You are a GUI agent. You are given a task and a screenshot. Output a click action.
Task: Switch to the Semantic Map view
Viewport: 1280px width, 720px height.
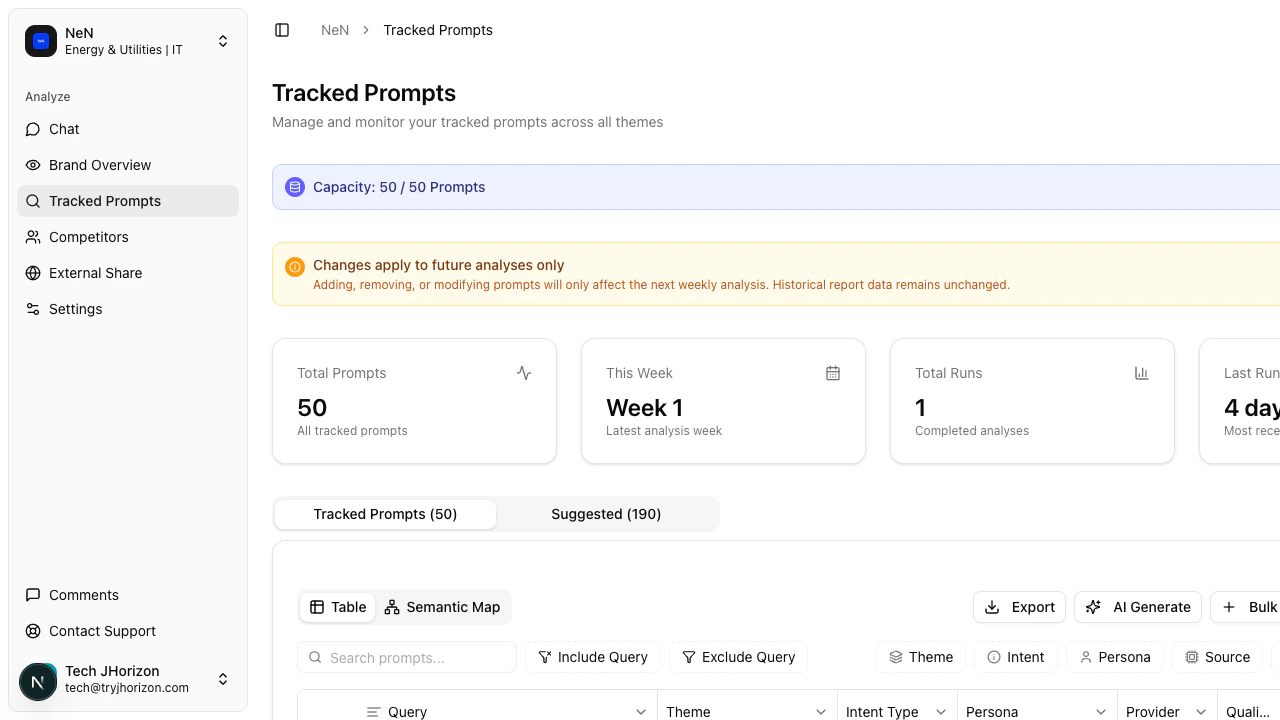tap(443, 607)
